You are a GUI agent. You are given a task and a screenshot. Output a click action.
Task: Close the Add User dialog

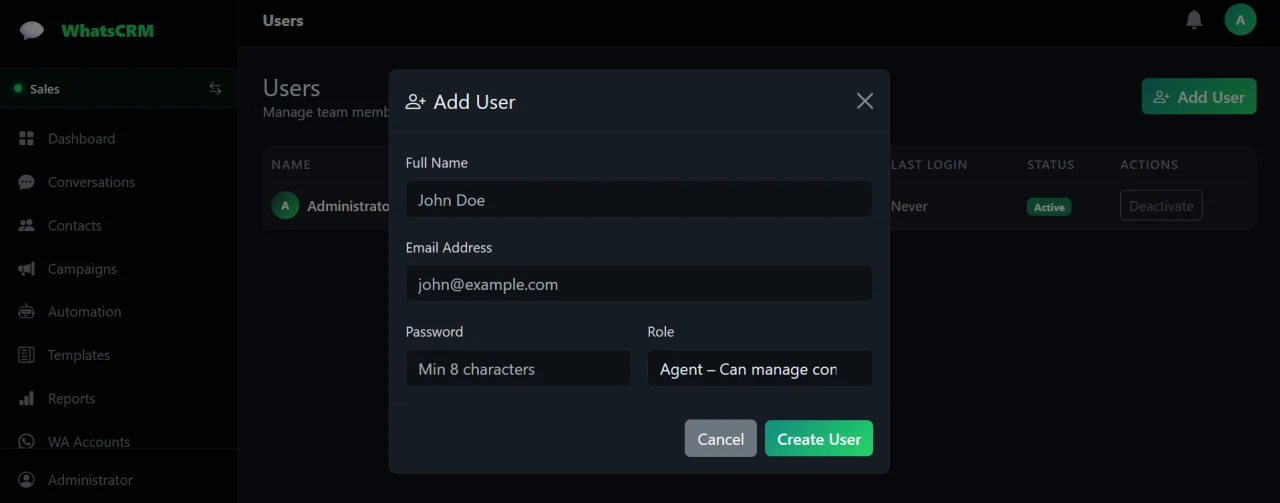coord(865,101)
